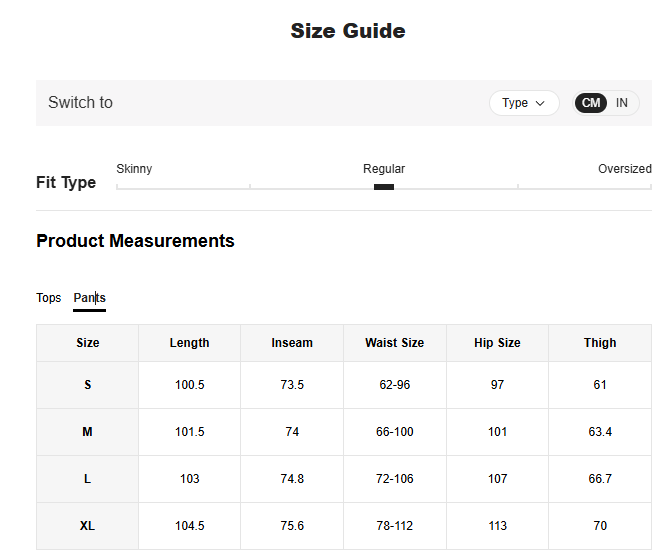
Task: Select the size L row label
Action: pyautogui.click(x=88, y=479)
